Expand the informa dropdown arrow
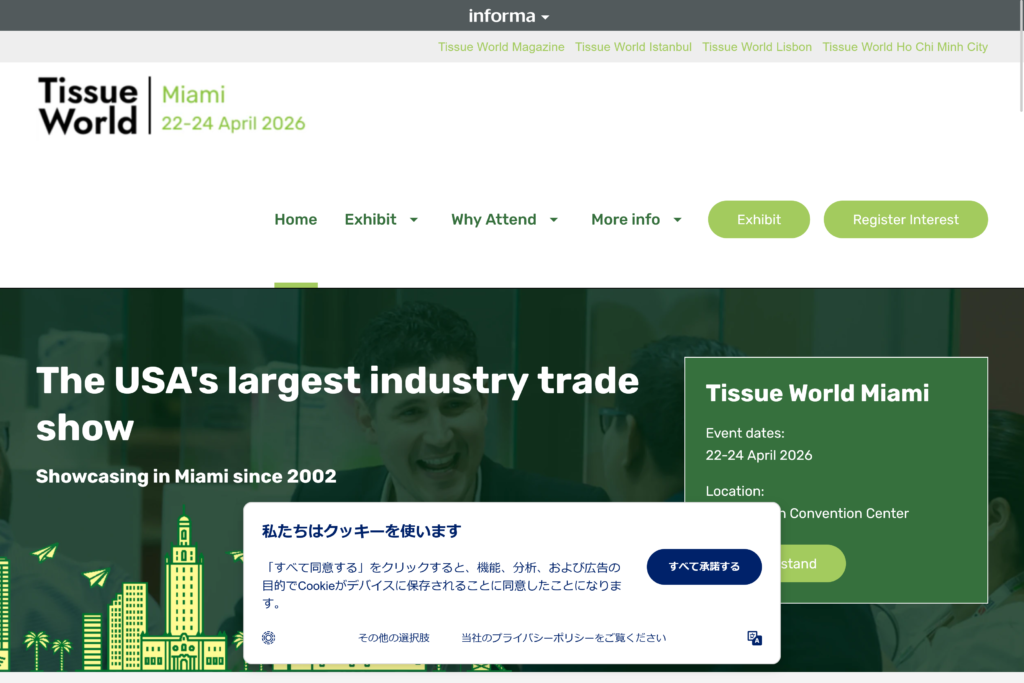 click(x=545, y=18)
